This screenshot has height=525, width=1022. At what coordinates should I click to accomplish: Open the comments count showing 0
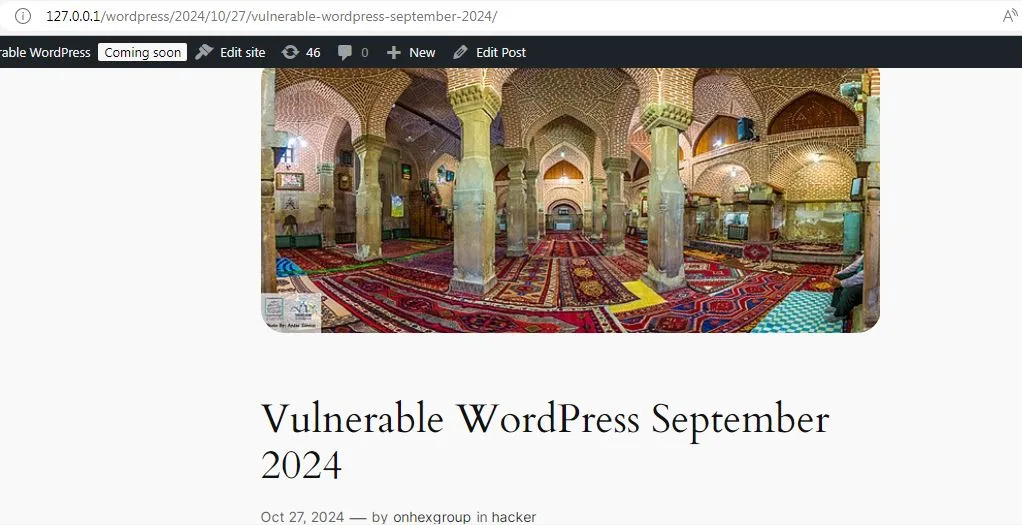click(x=364, y=52)
